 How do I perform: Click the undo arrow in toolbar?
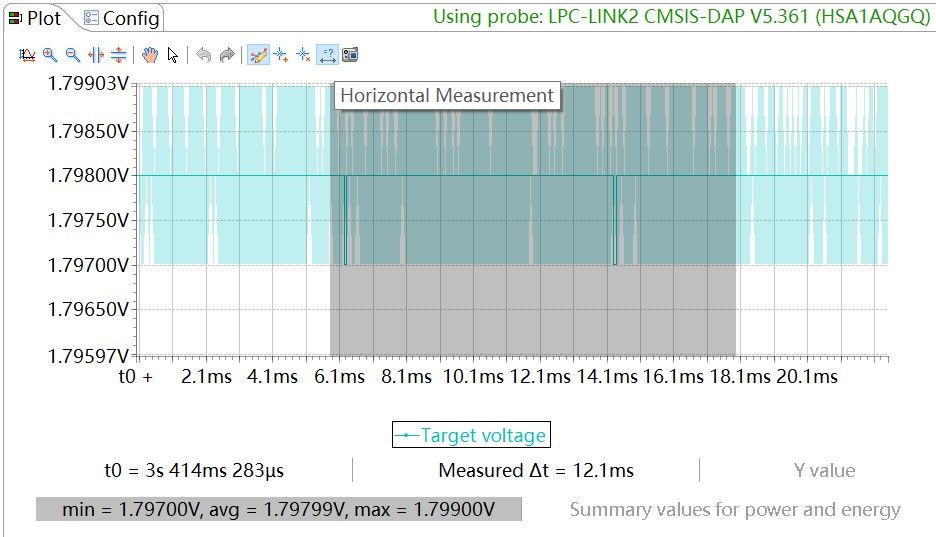click(x=204, y=55)
